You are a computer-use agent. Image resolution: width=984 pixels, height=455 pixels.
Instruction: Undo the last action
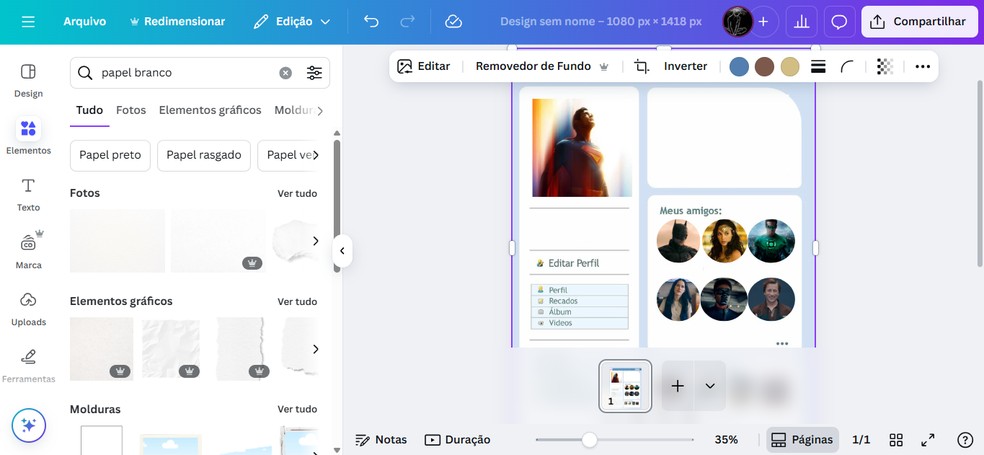pyautogui.click(x=372, y=22)
